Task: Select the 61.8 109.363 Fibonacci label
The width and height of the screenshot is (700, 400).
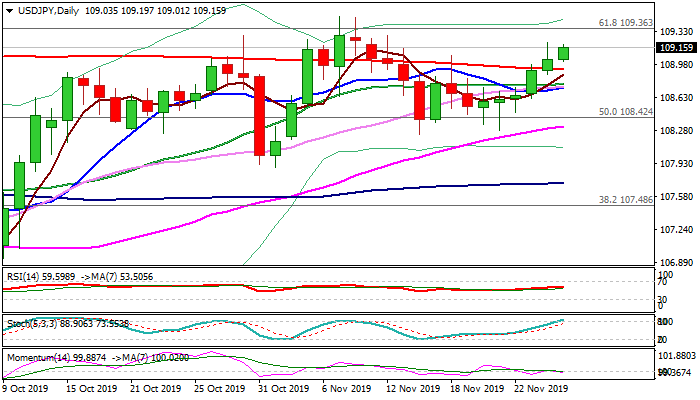Action: (625, 22)
